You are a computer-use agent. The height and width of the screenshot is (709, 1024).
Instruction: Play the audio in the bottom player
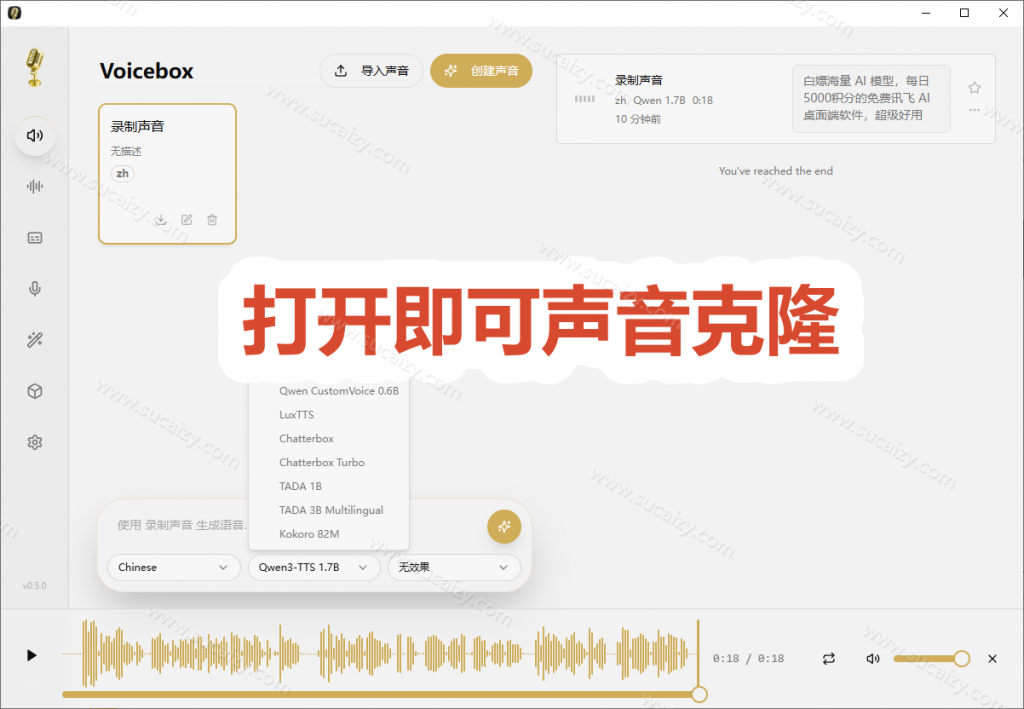[x=31, y=655]
